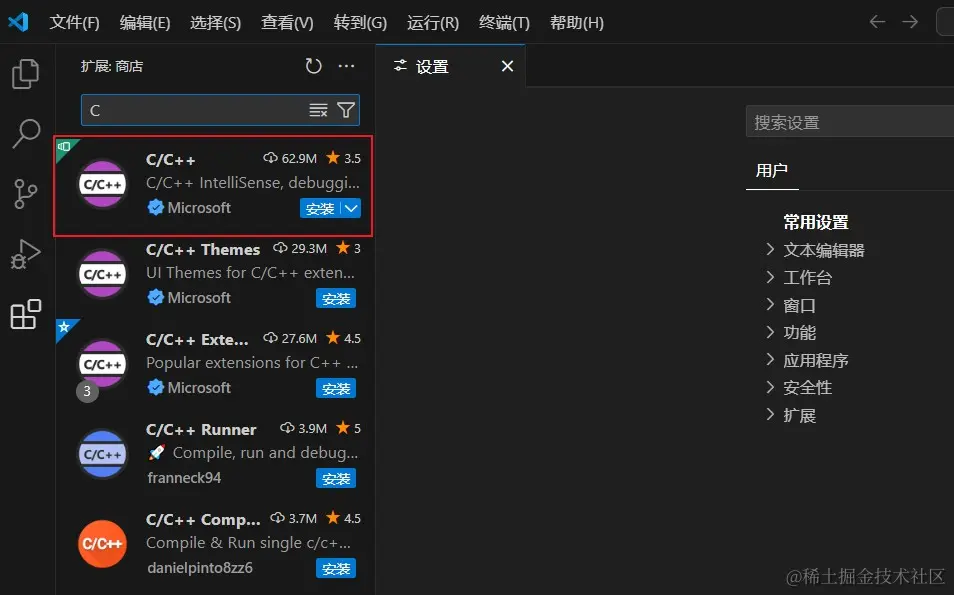Open the 帮助(H) menu
Image resolution: width=954 pixels, height=595 pixels.
click(576, 23)
